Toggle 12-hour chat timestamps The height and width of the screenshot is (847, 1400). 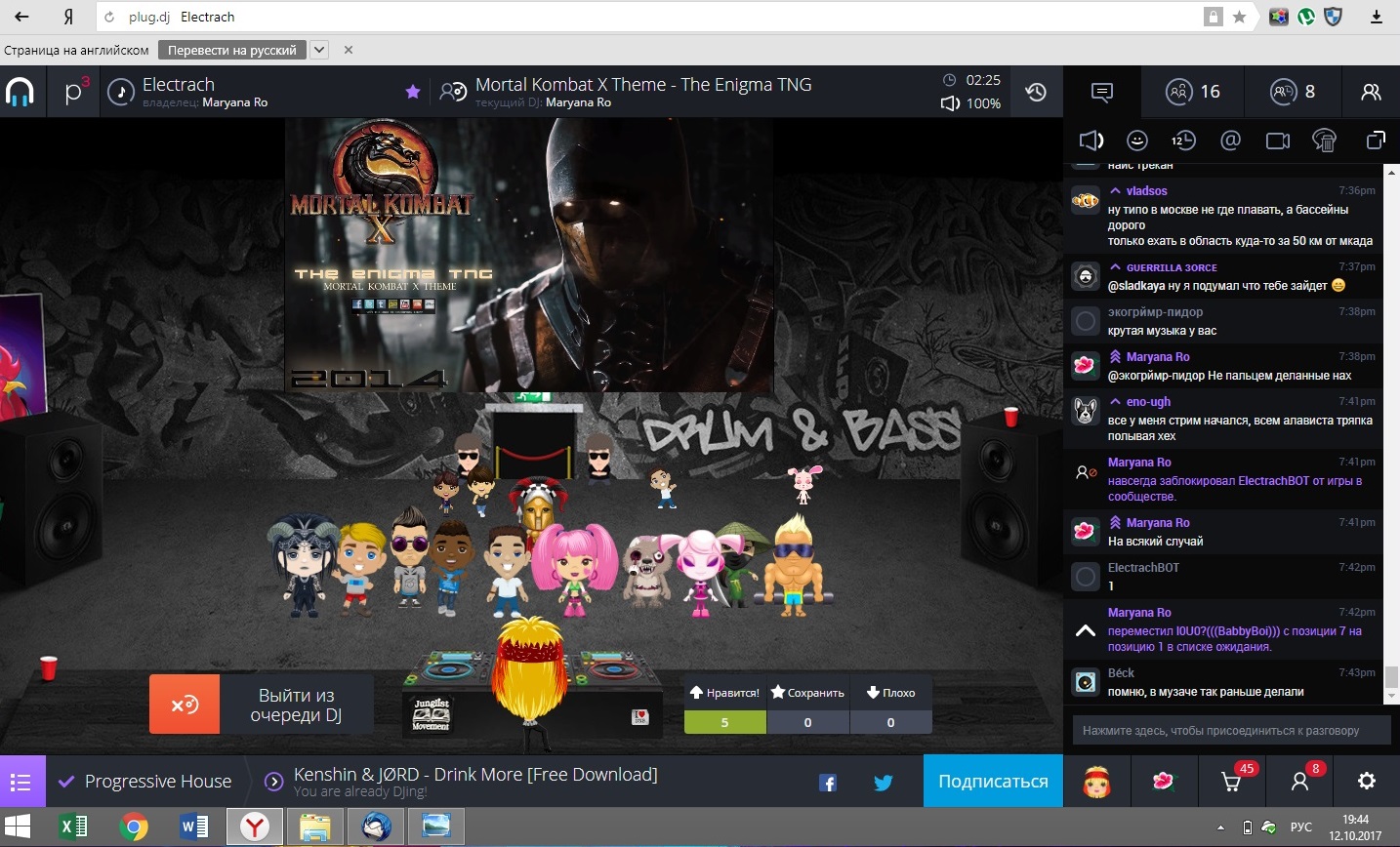pos(1183,141)
